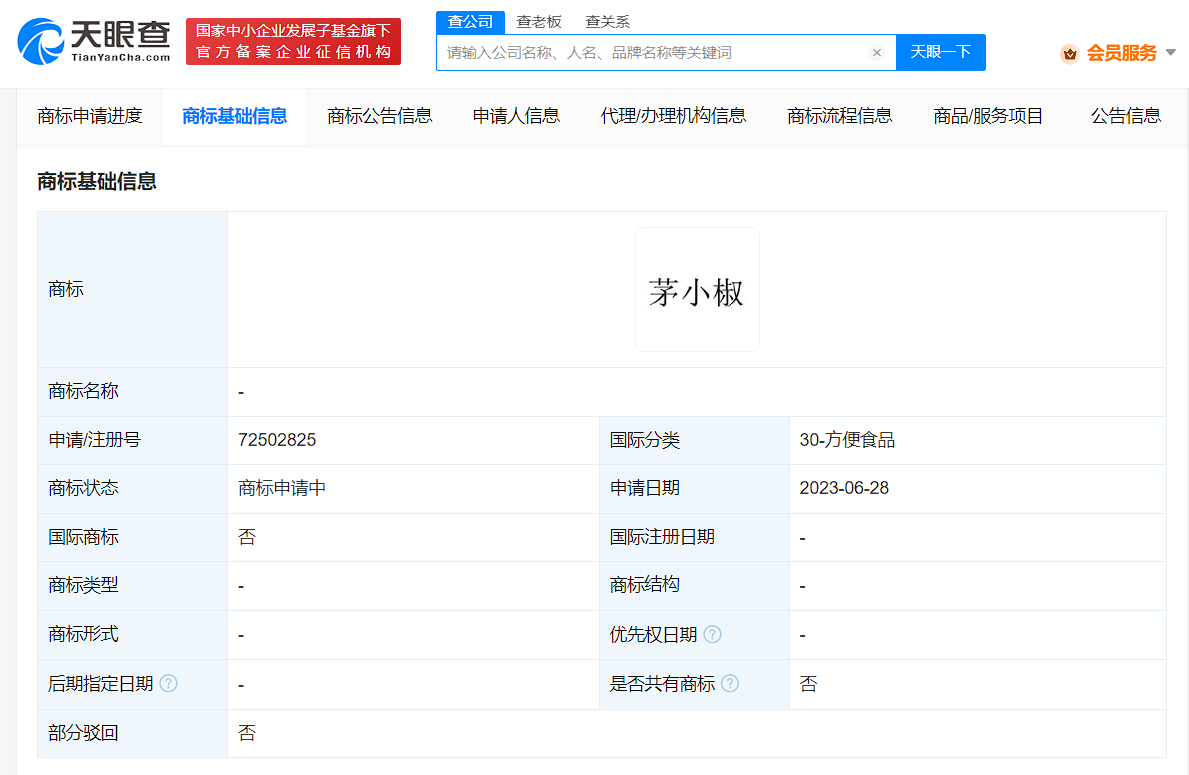
Task: Select the classification 30-方便食品
Action: click(x=847, y=440)
